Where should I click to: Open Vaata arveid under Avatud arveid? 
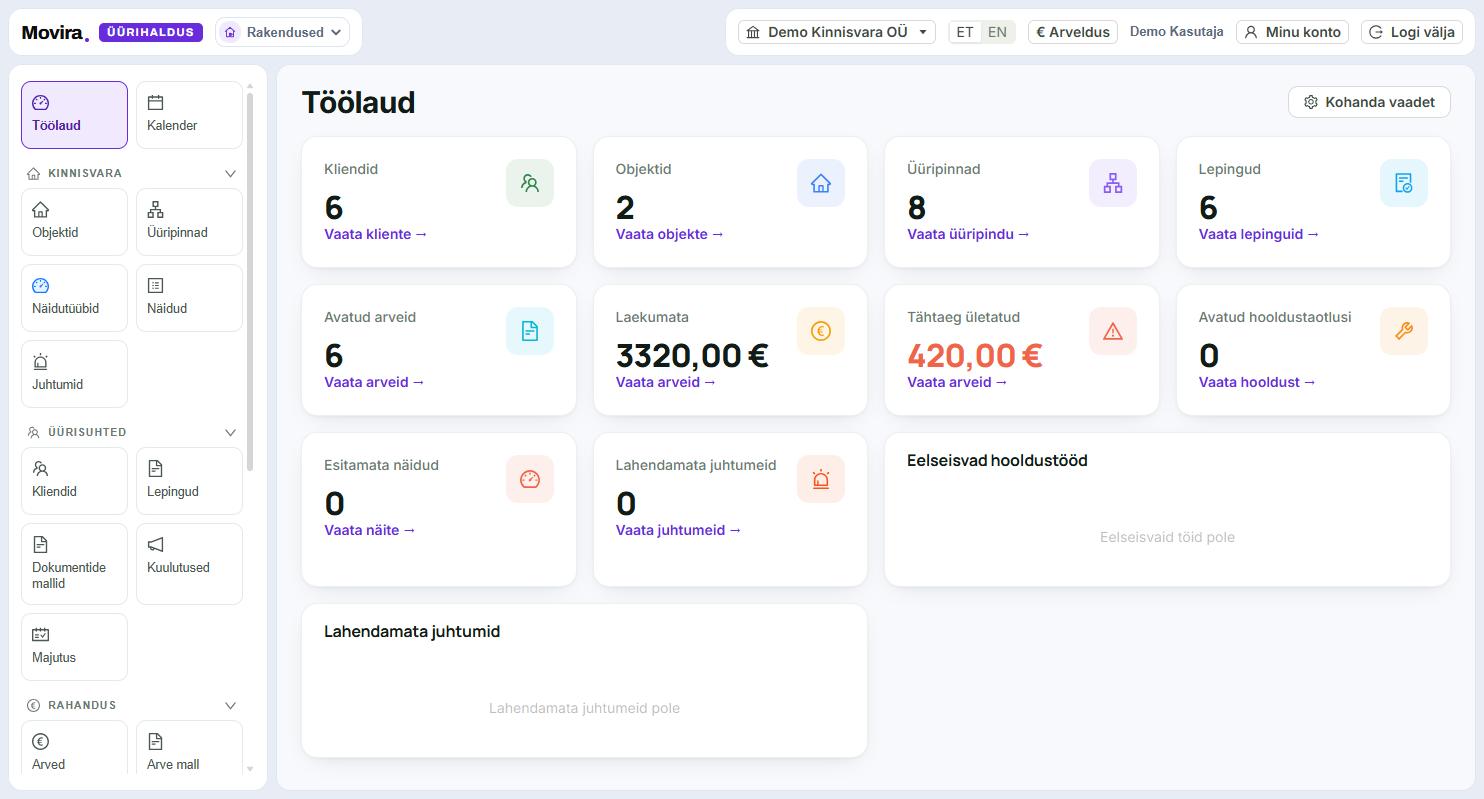(374, 382)
